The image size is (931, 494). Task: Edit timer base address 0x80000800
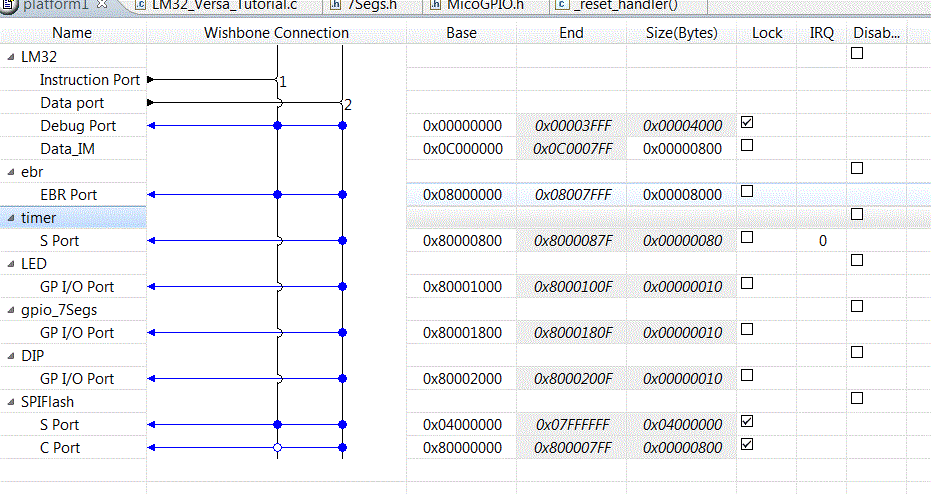point(462,240)
